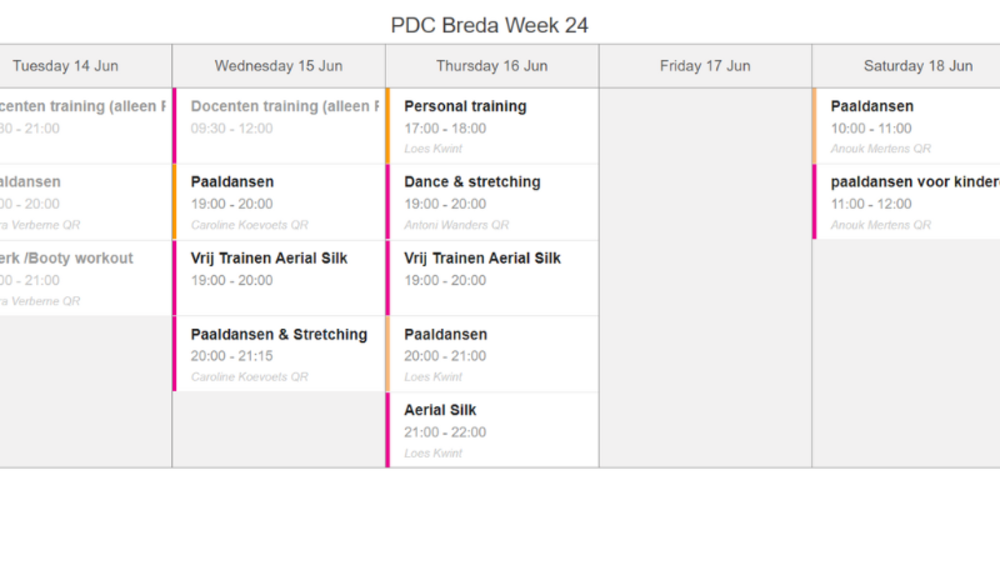The height and width of the screenshot is (565, 1000).
Task: Click the PDC Breda Week 24 title
Action: (489, 26)
